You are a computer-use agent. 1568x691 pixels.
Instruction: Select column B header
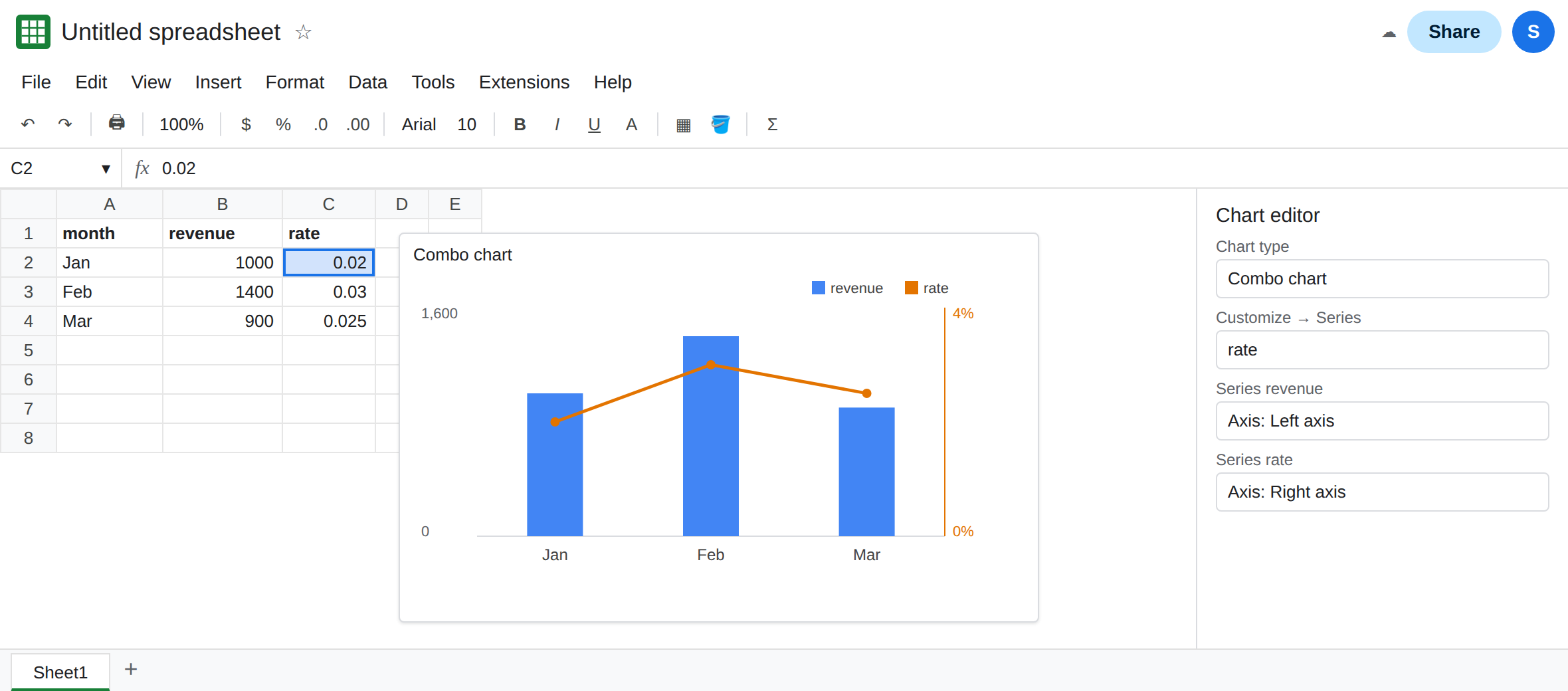(223, 204)
